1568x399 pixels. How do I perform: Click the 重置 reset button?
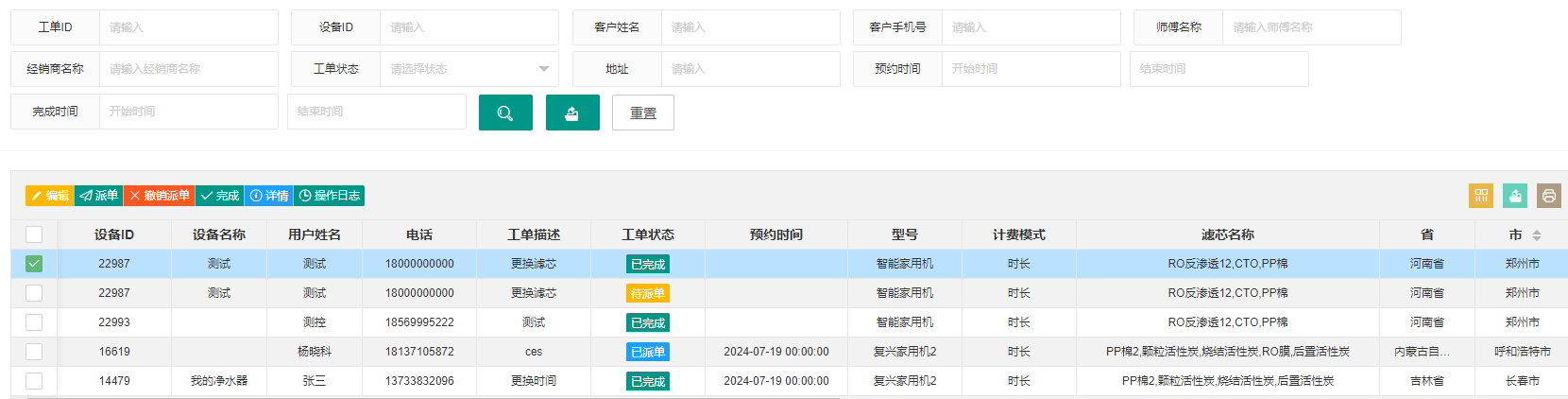click(643, 113)
